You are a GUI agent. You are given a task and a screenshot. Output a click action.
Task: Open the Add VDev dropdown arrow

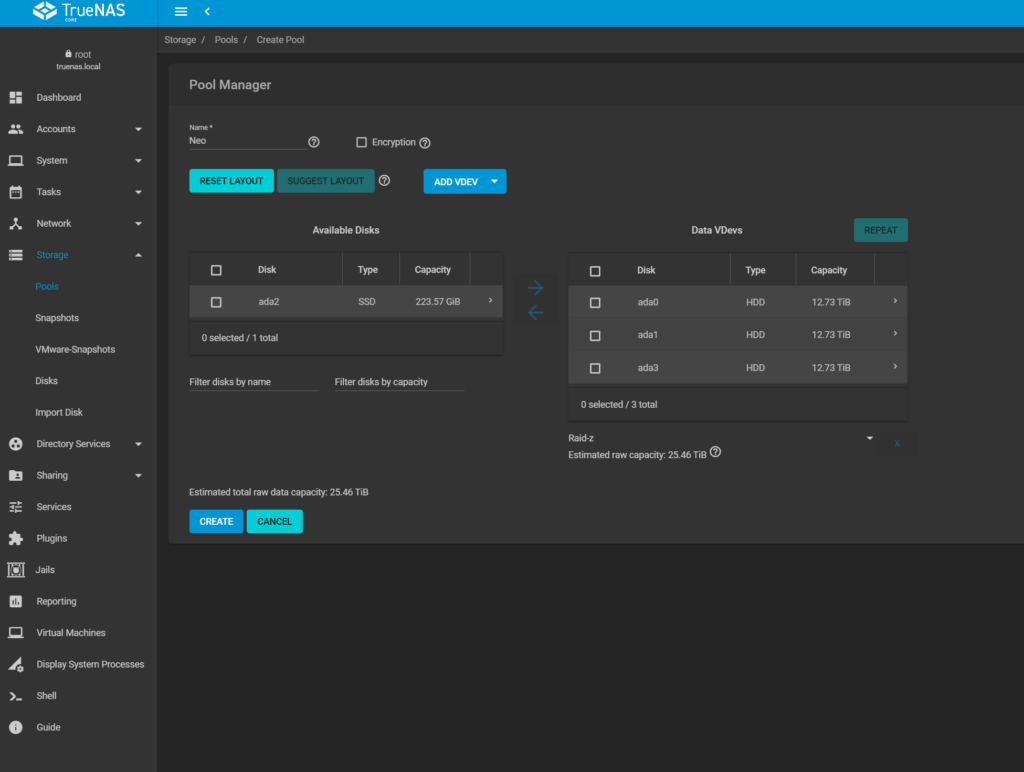click(x=494, y=181)
